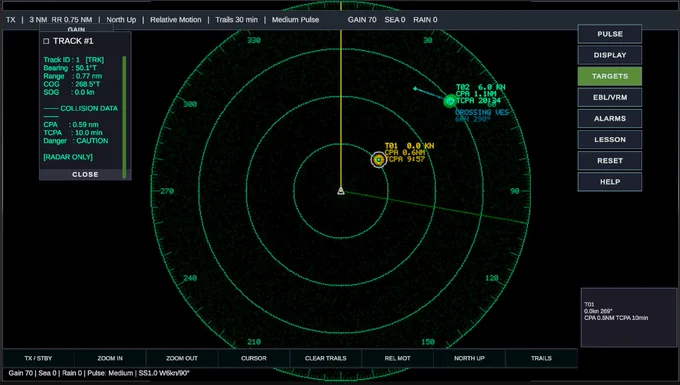The width and height of the screenshot is (680, 385).
Task: Open the ALARMS panel
Action: pyautogui.click(x=610, y=118)
